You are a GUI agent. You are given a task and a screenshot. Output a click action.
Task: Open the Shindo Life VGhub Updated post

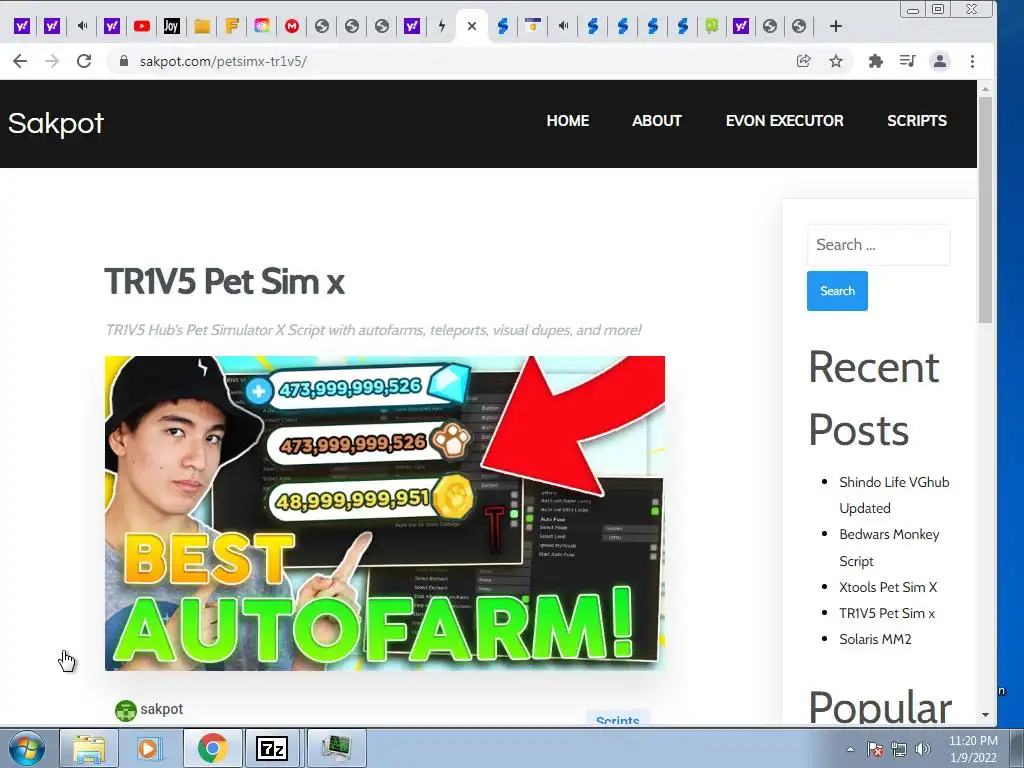pyautogui.click(x=894, y=495)
